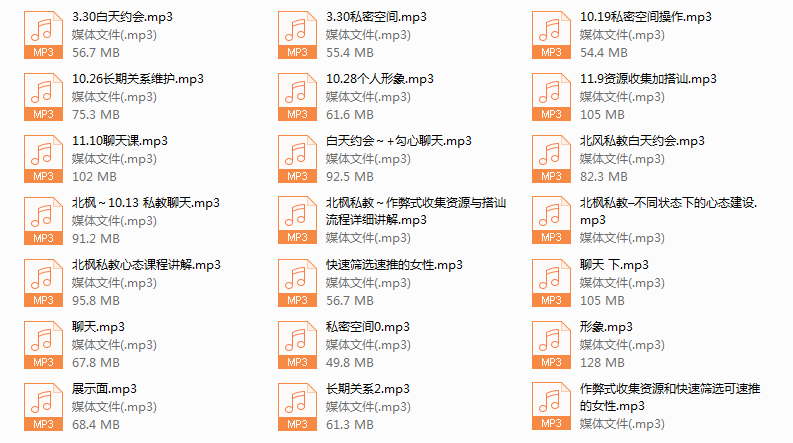The height and width of the screenshot is (443, 793).
Task: Click the MP3 icon of 10.26长期关系维护.mp3
Action: (43, 97)
